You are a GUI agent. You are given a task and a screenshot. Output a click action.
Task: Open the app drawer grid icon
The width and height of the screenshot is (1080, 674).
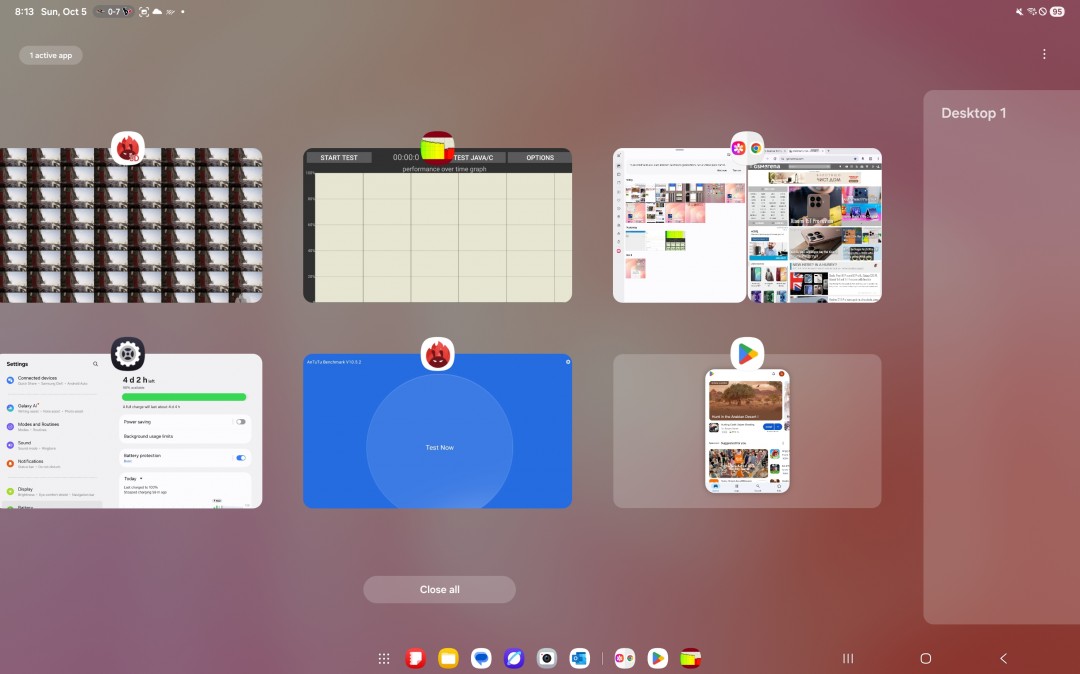point(383,658)
